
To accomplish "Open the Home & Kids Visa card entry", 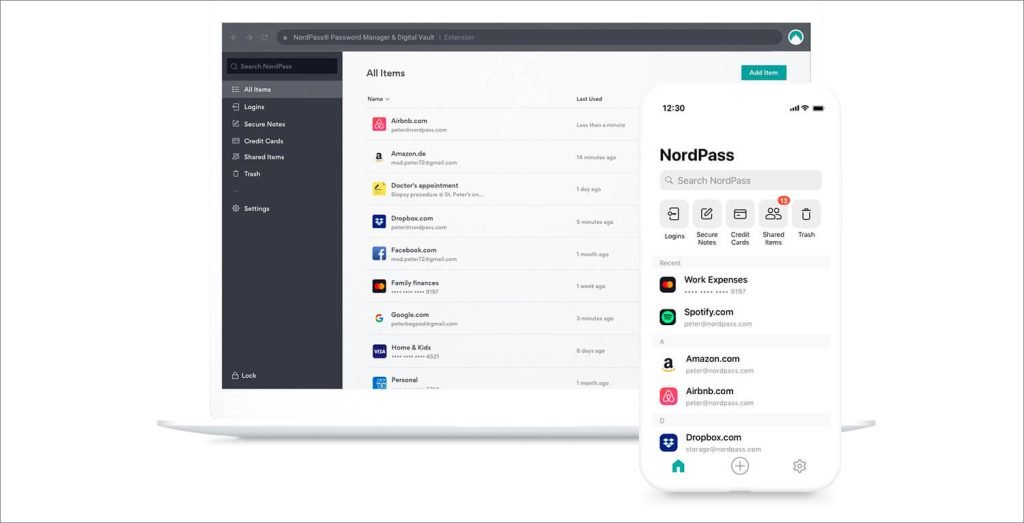I will pos(503,351).
